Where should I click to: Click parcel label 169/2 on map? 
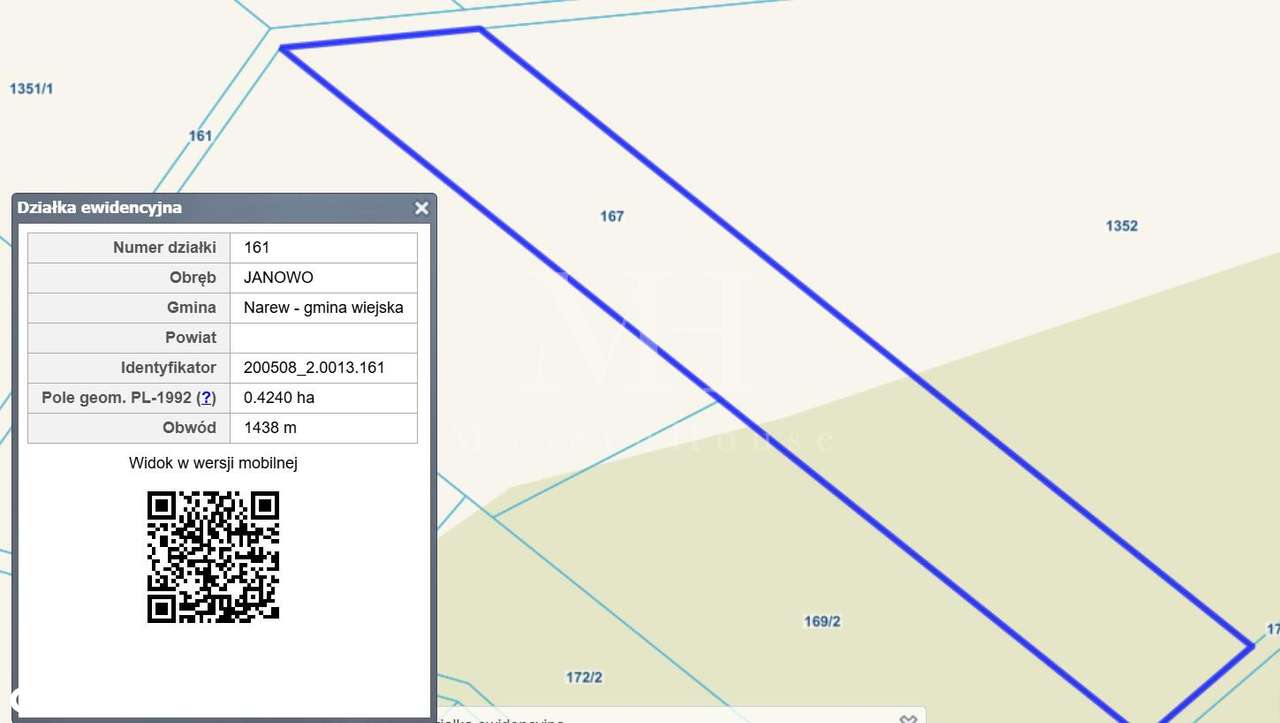[x=822, y=621]
